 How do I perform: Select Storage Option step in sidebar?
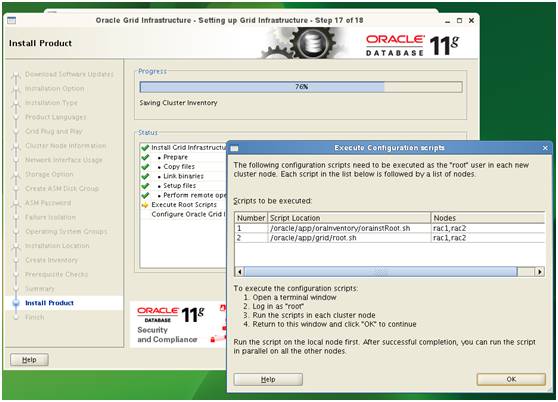point(49,174)
